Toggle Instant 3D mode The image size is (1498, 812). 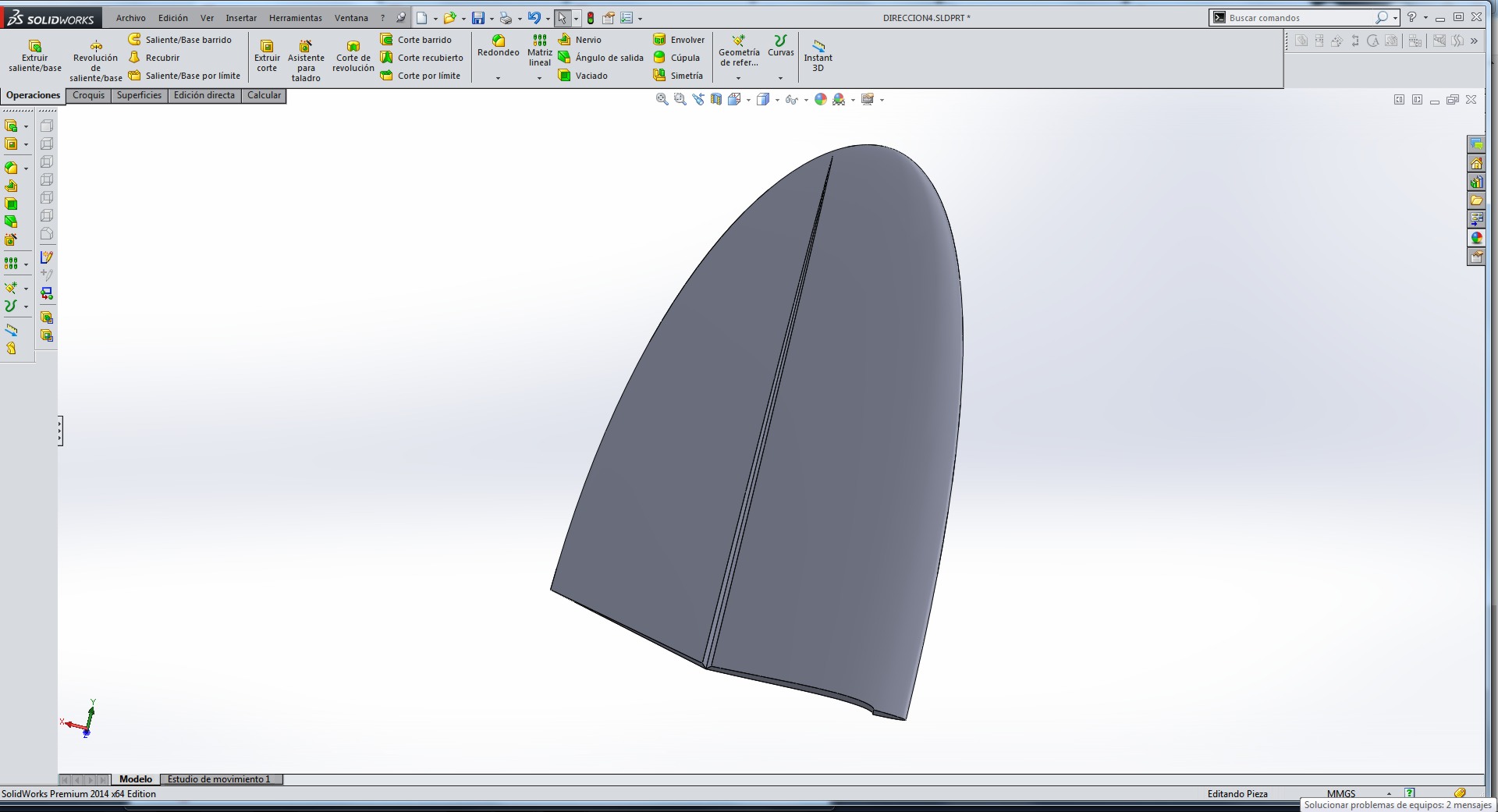tap(818, 56)
